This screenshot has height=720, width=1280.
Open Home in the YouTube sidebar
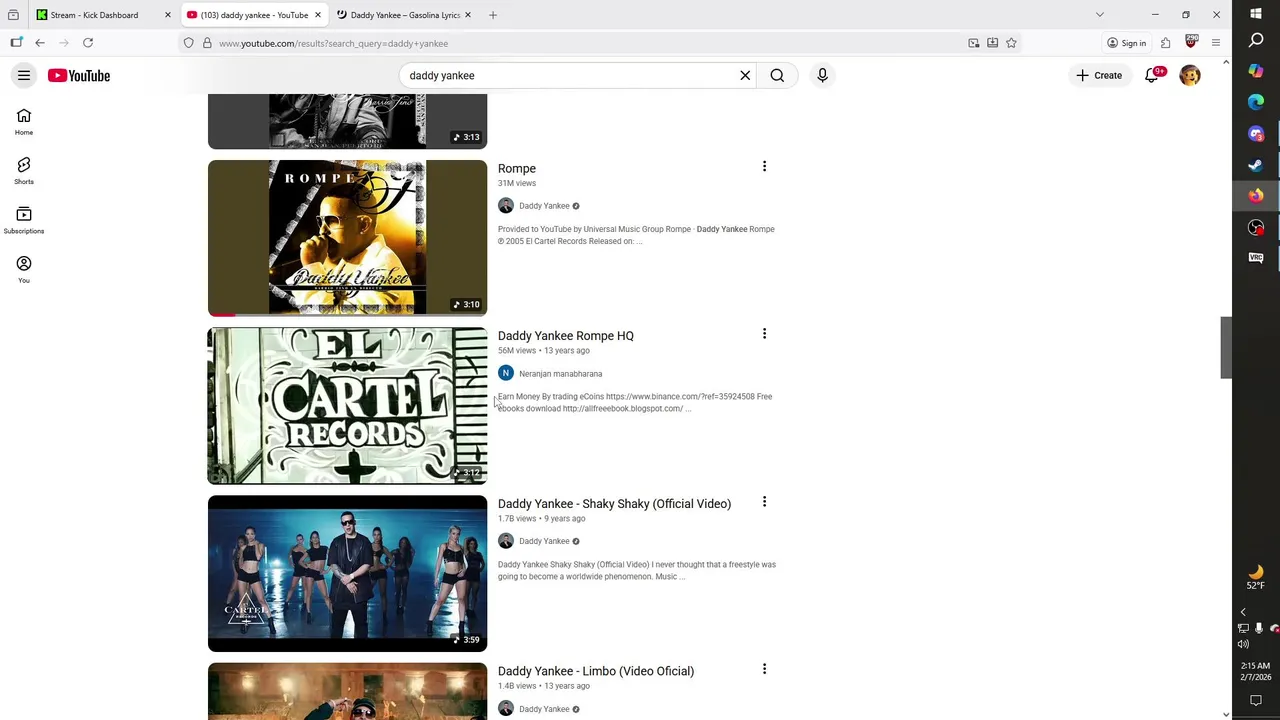pos(24,121)
